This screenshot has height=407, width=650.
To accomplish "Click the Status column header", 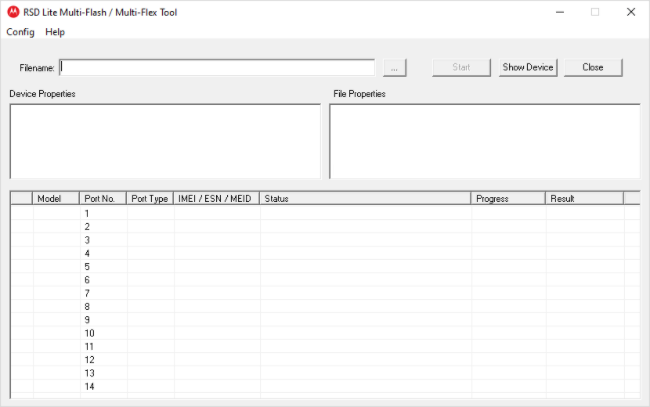I will [x=365, y=199].
